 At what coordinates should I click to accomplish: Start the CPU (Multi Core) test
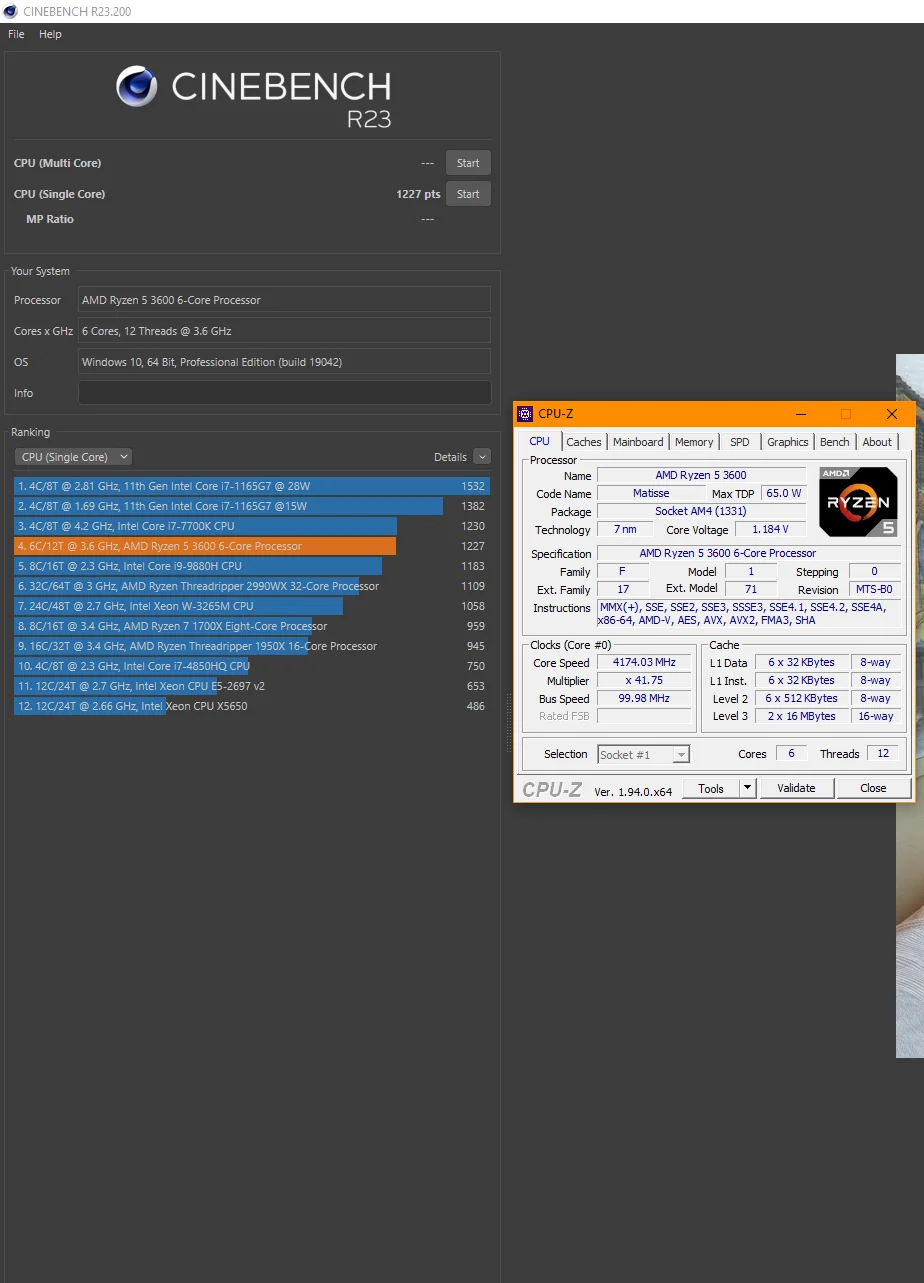[x=468, y=163]
